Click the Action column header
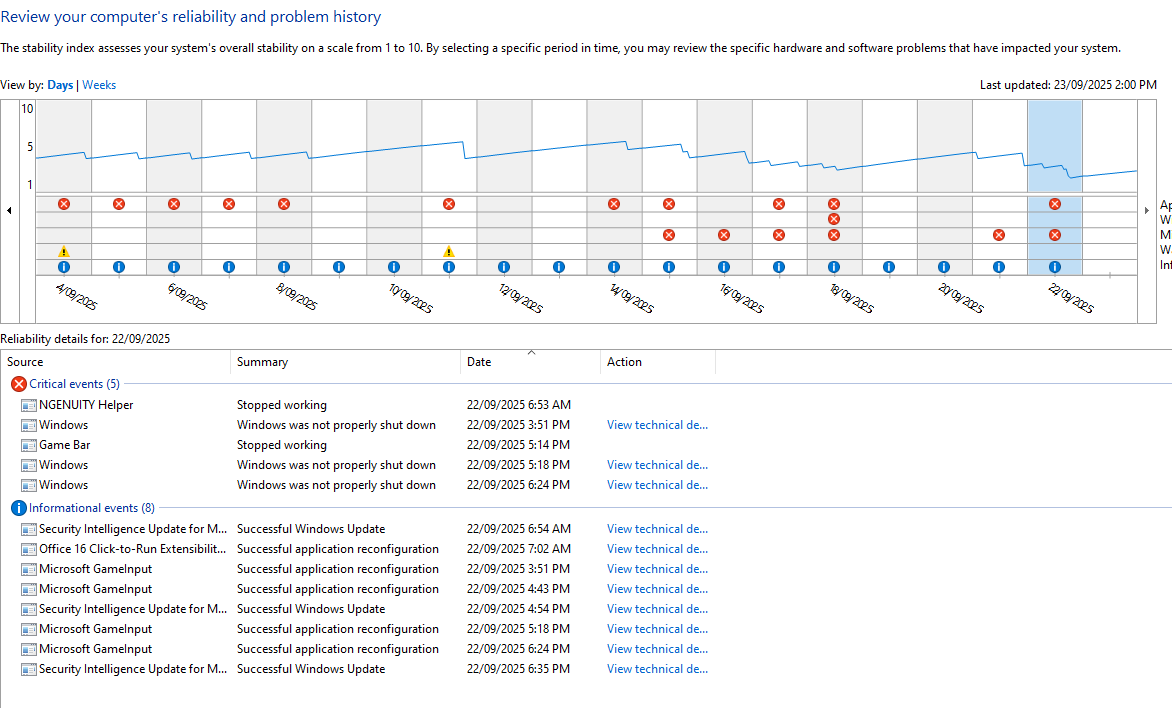Image resolution: width=1172 pixels, height=708 pixels. (658, 362)
